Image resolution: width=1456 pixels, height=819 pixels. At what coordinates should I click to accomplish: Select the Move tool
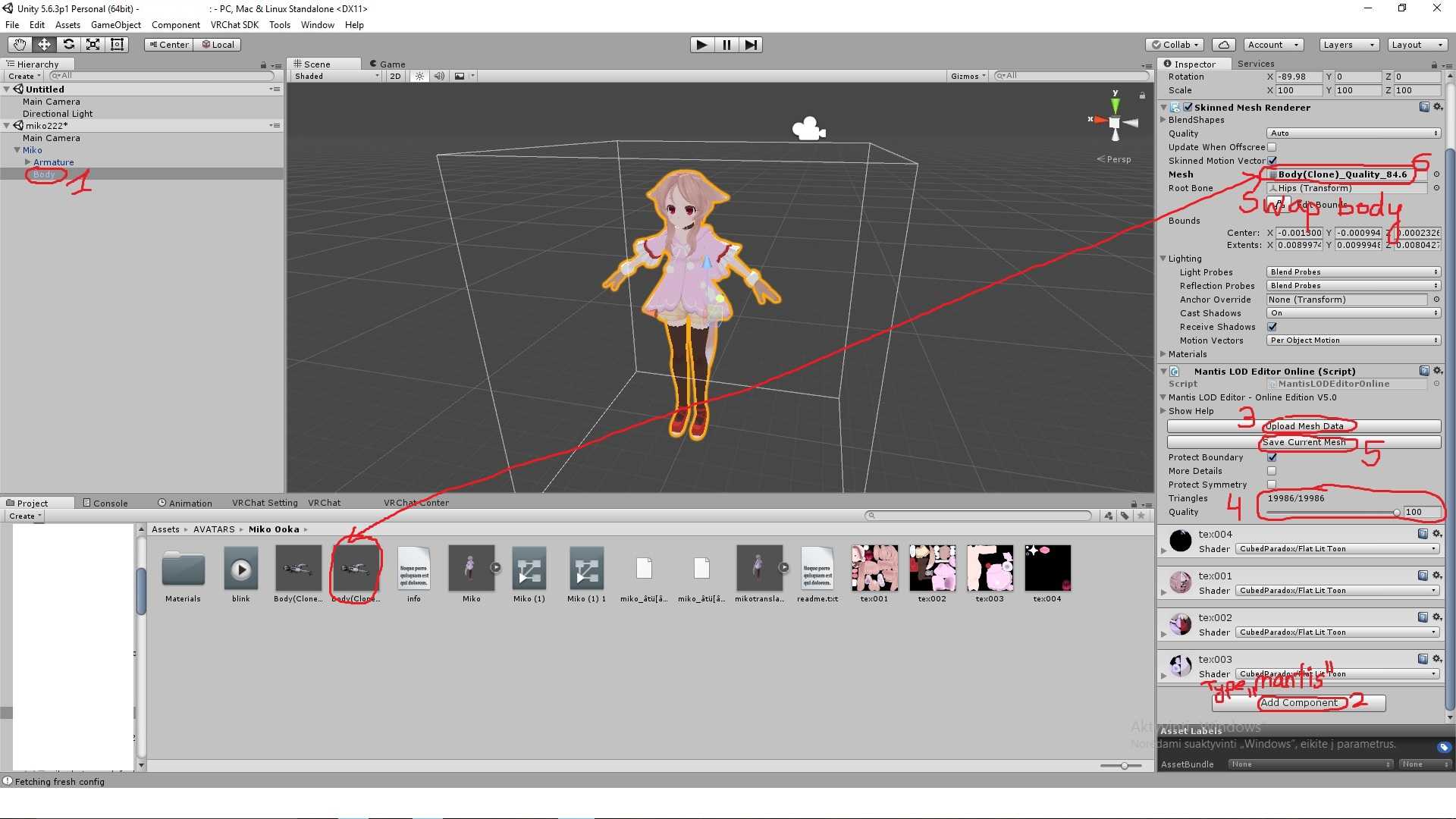coord(44,45)
